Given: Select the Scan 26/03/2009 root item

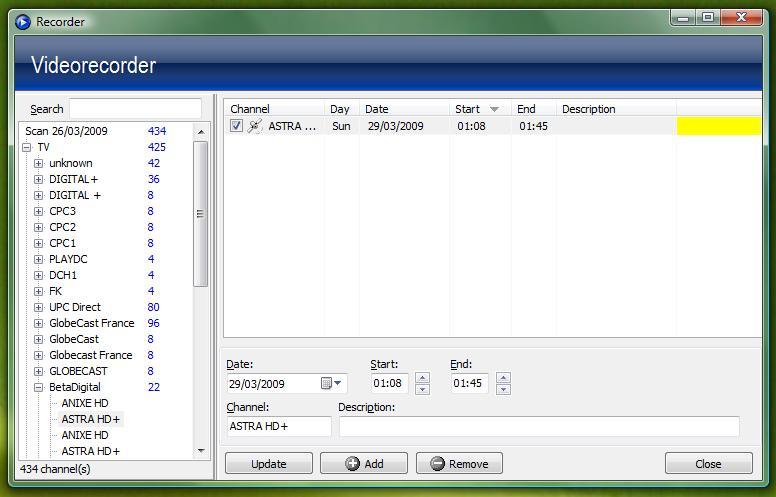Looking at the screenshot, I should click(66, 131).
